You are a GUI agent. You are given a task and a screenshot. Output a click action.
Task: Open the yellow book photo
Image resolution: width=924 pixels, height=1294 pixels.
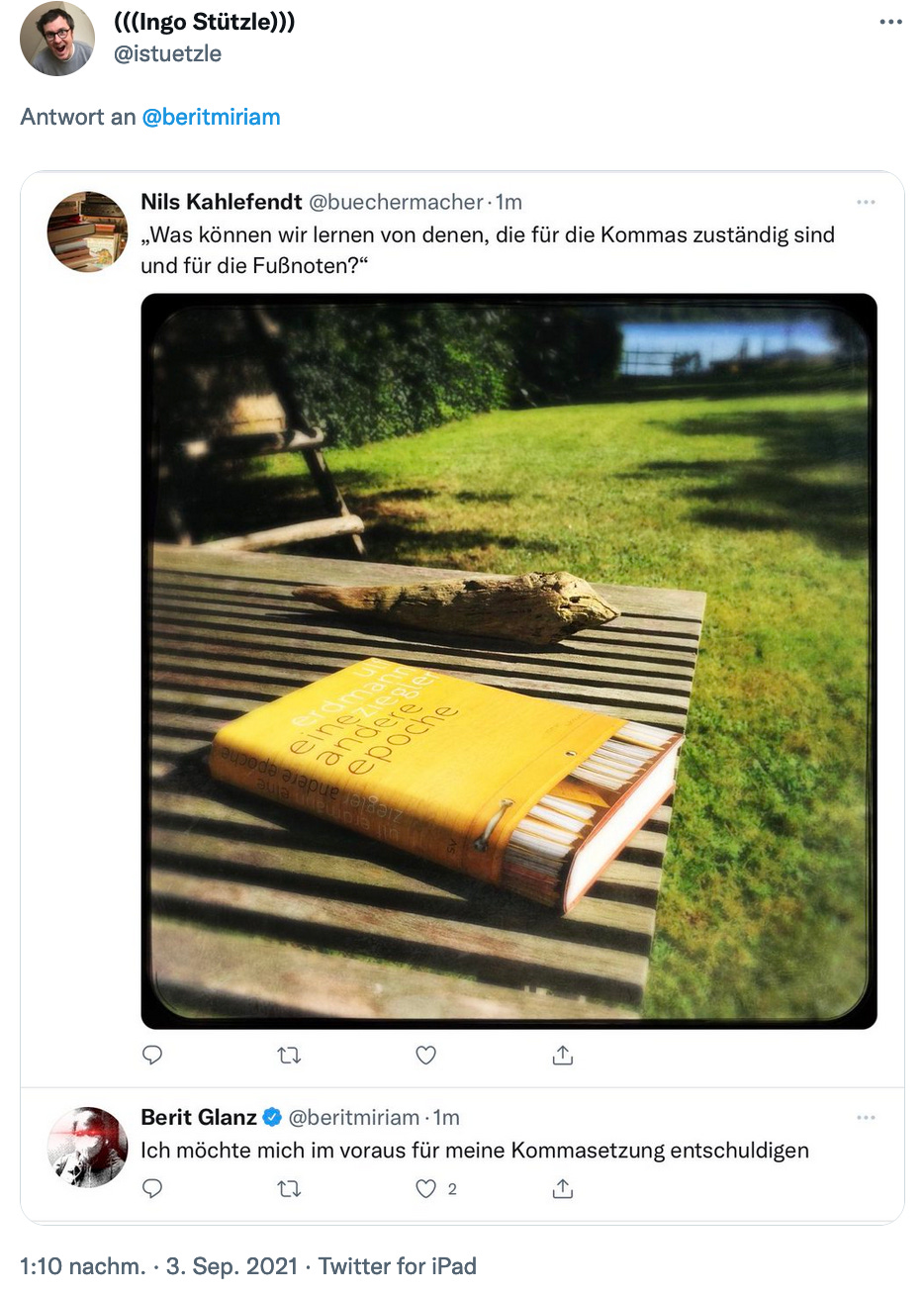[508, 661]
